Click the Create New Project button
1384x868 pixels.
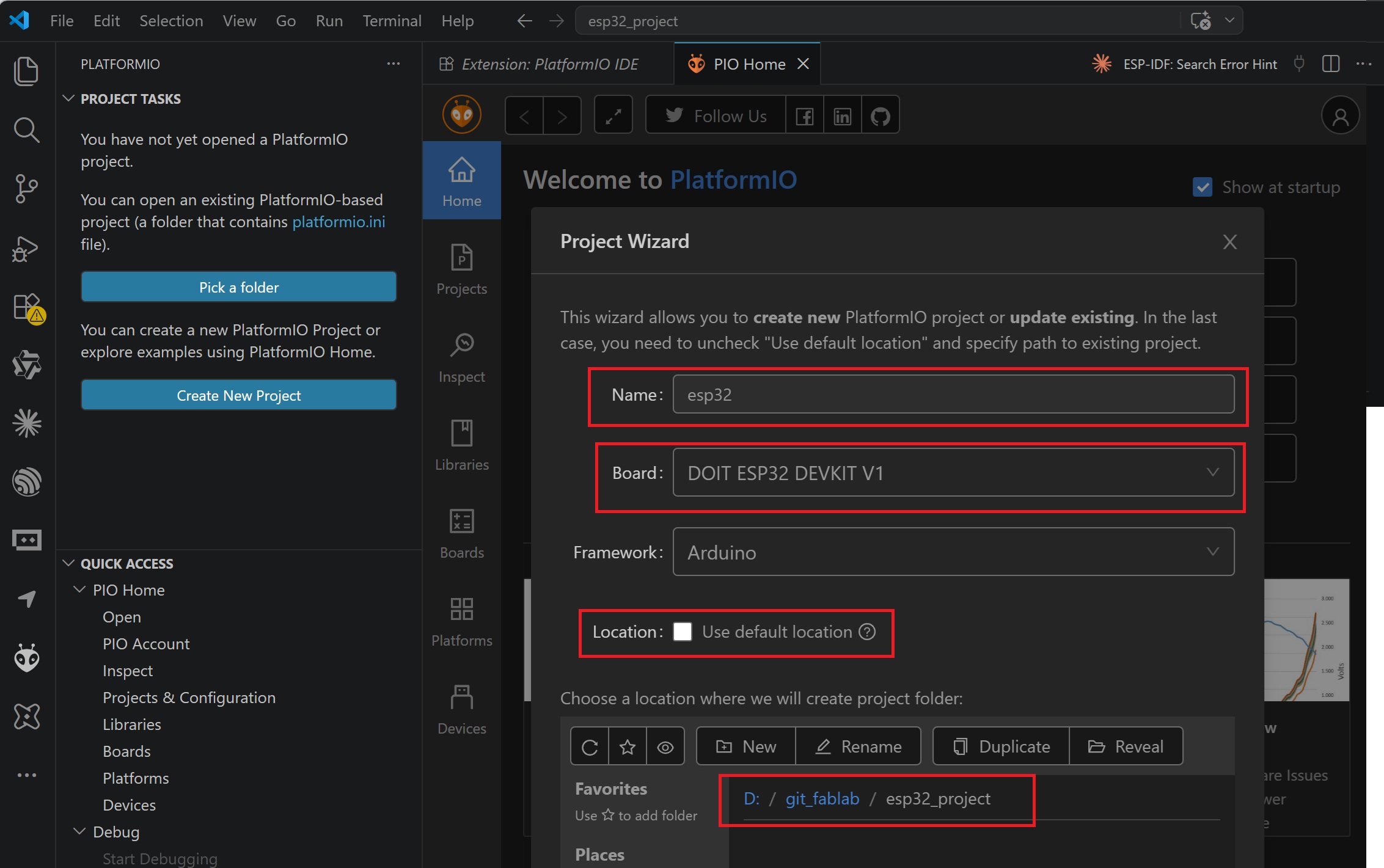[238, 395]
